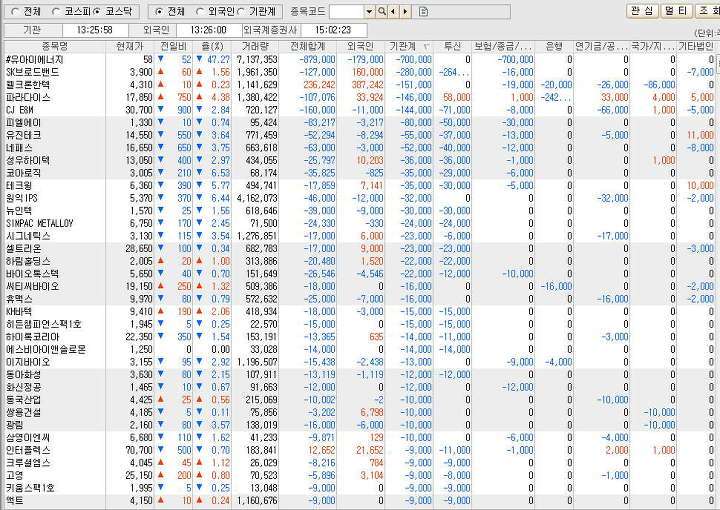Select the 테크윙 stock row
Screen dimensions: 720x510
pyautogui.click(x=360, y=185)
